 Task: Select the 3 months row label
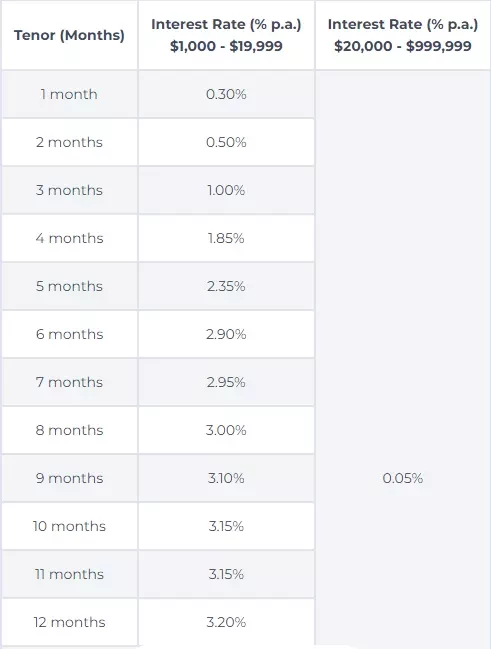click(x=69, y=190)
